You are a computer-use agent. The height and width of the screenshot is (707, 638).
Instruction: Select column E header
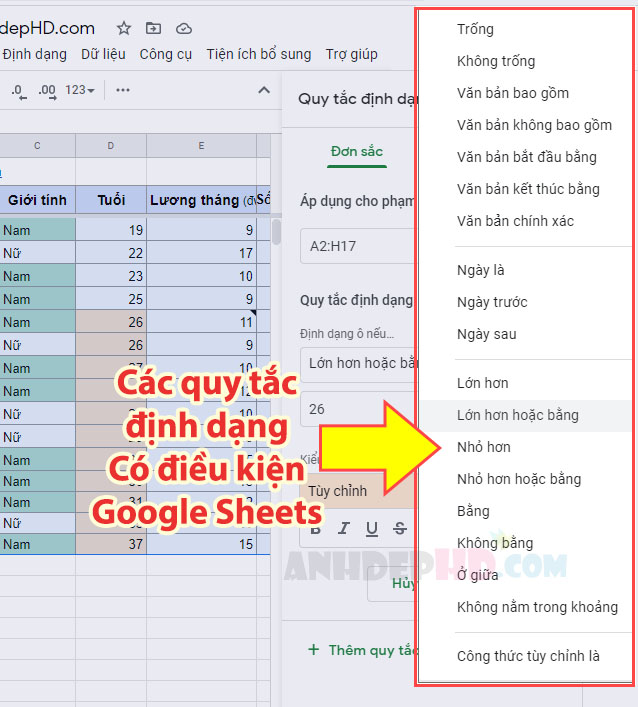pyautogui.click(x=201, y=146)
